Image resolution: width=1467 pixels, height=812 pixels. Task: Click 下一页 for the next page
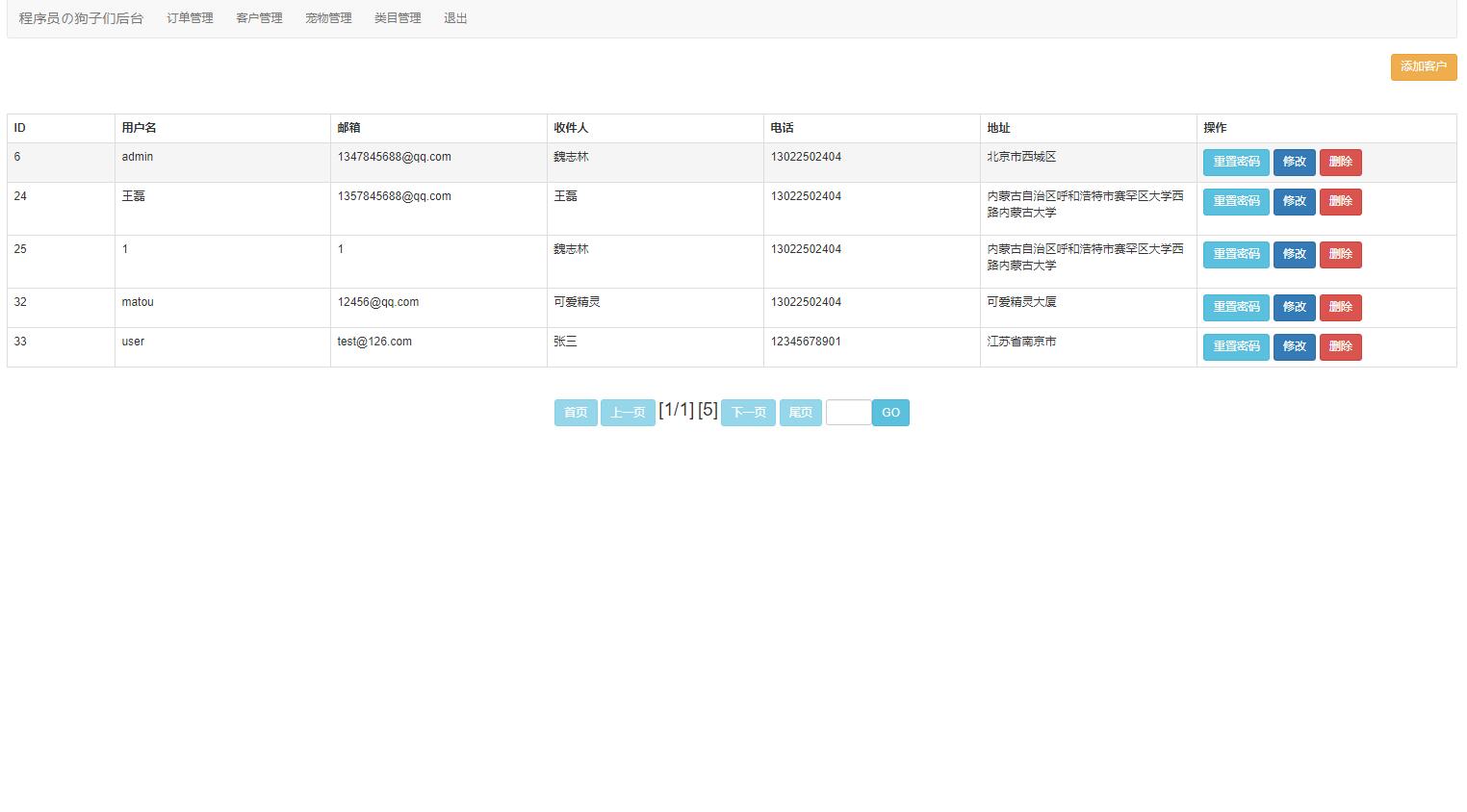[x=747, y=412]
